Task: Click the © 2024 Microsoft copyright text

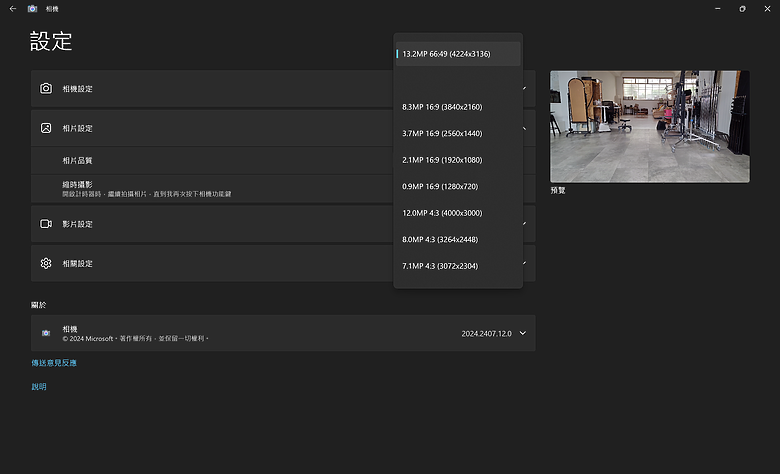Action: pyautogui.click(x=136, y=339)
